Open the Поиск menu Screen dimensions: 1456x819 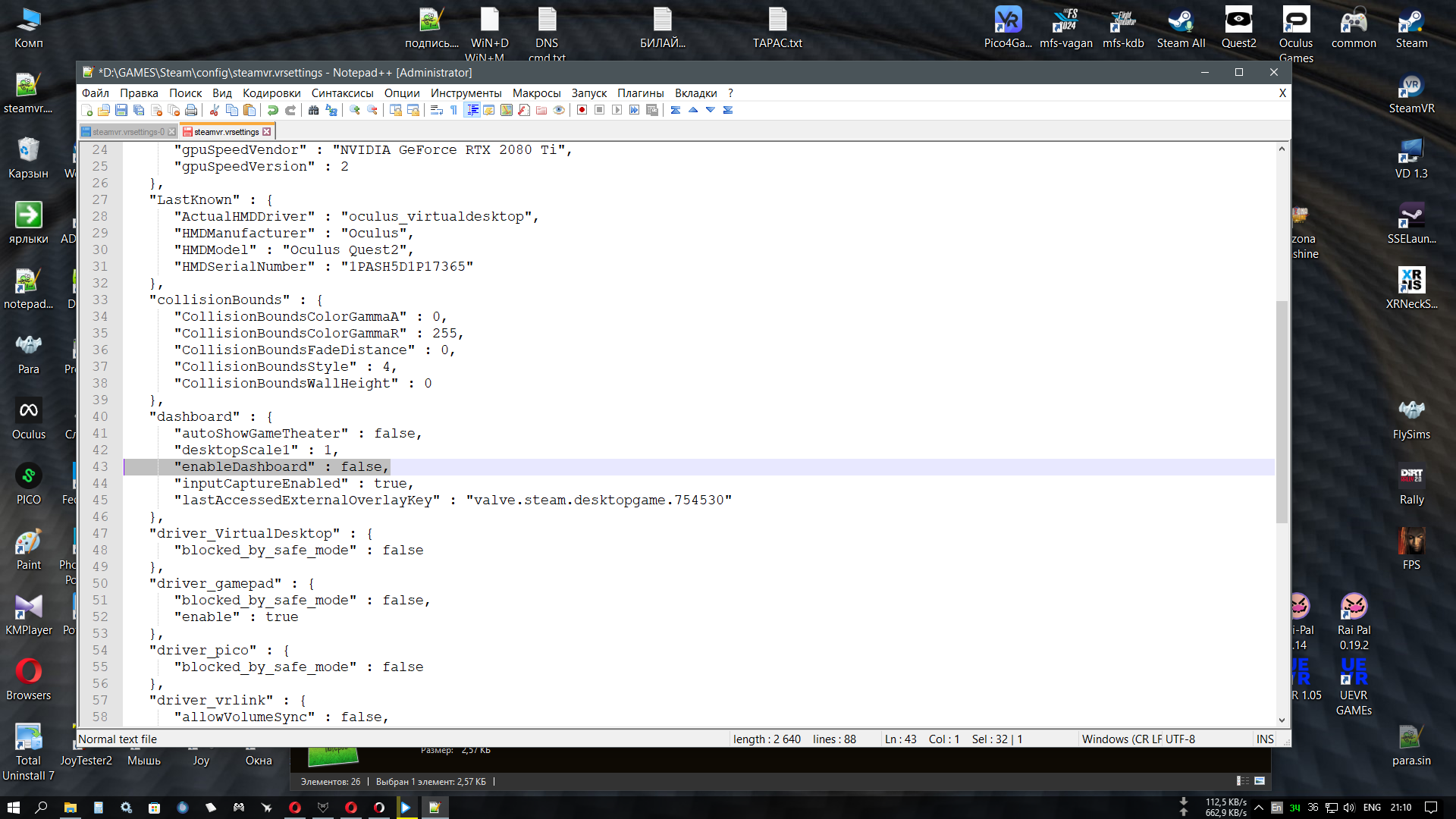pos(186,93)
